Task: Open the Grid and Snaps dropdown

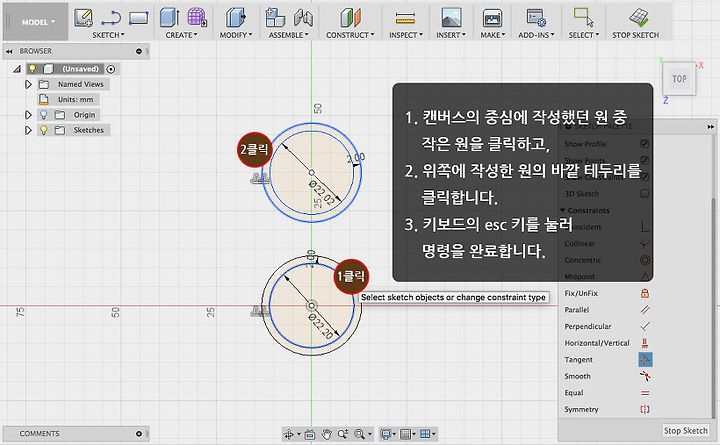Action: (x=407, y=434)
